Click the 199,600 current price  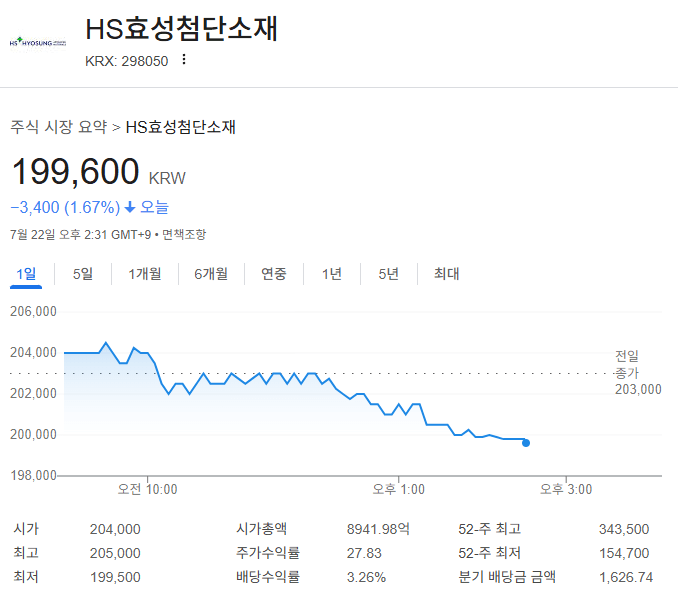coord(75,172)
